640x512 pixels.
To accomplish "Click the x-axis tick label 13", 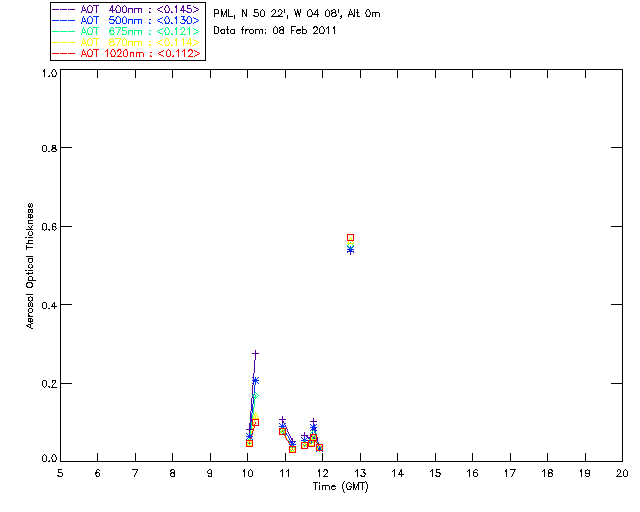I will pyautogui.click(x=360, y=473).
